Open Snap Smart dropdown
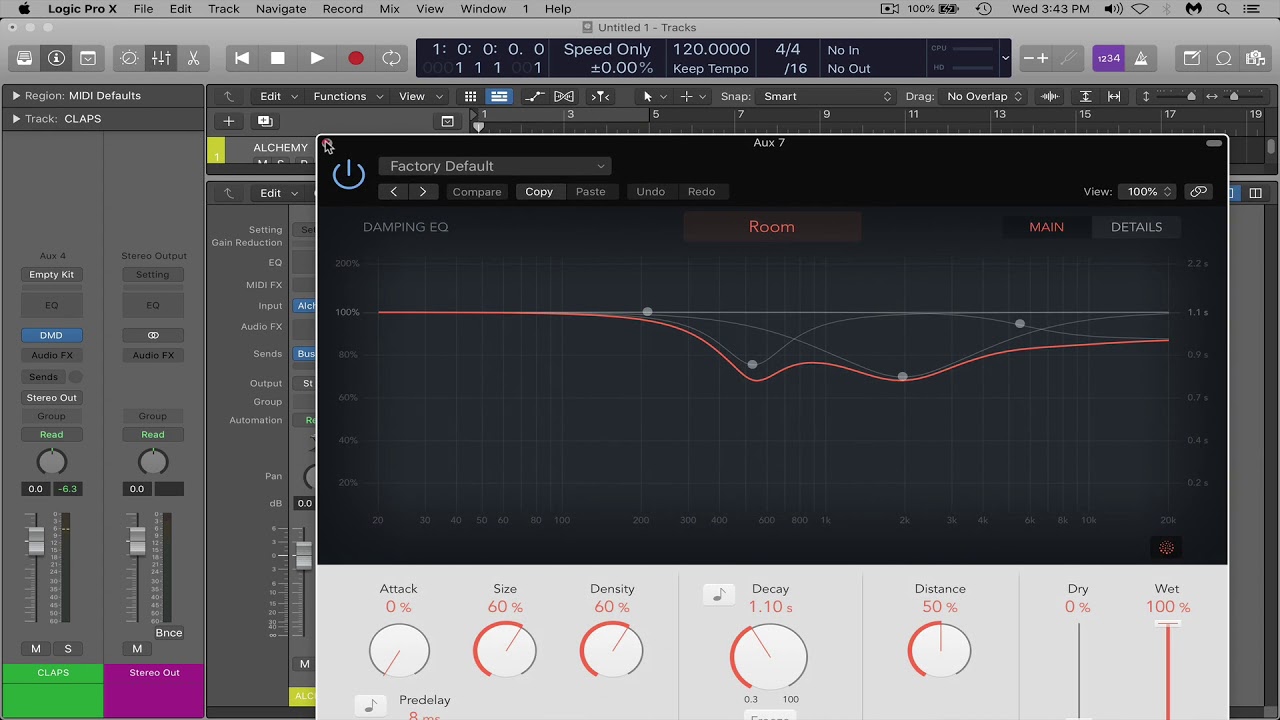Screen dimensions: 1280x720 [827, 96]
